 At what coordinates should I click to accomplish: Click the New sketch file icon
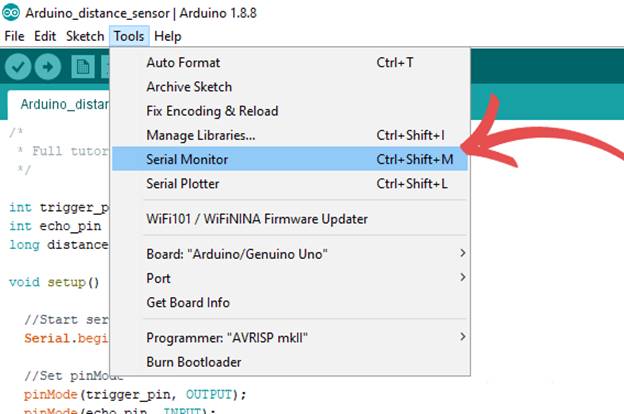tap(83, 66)
